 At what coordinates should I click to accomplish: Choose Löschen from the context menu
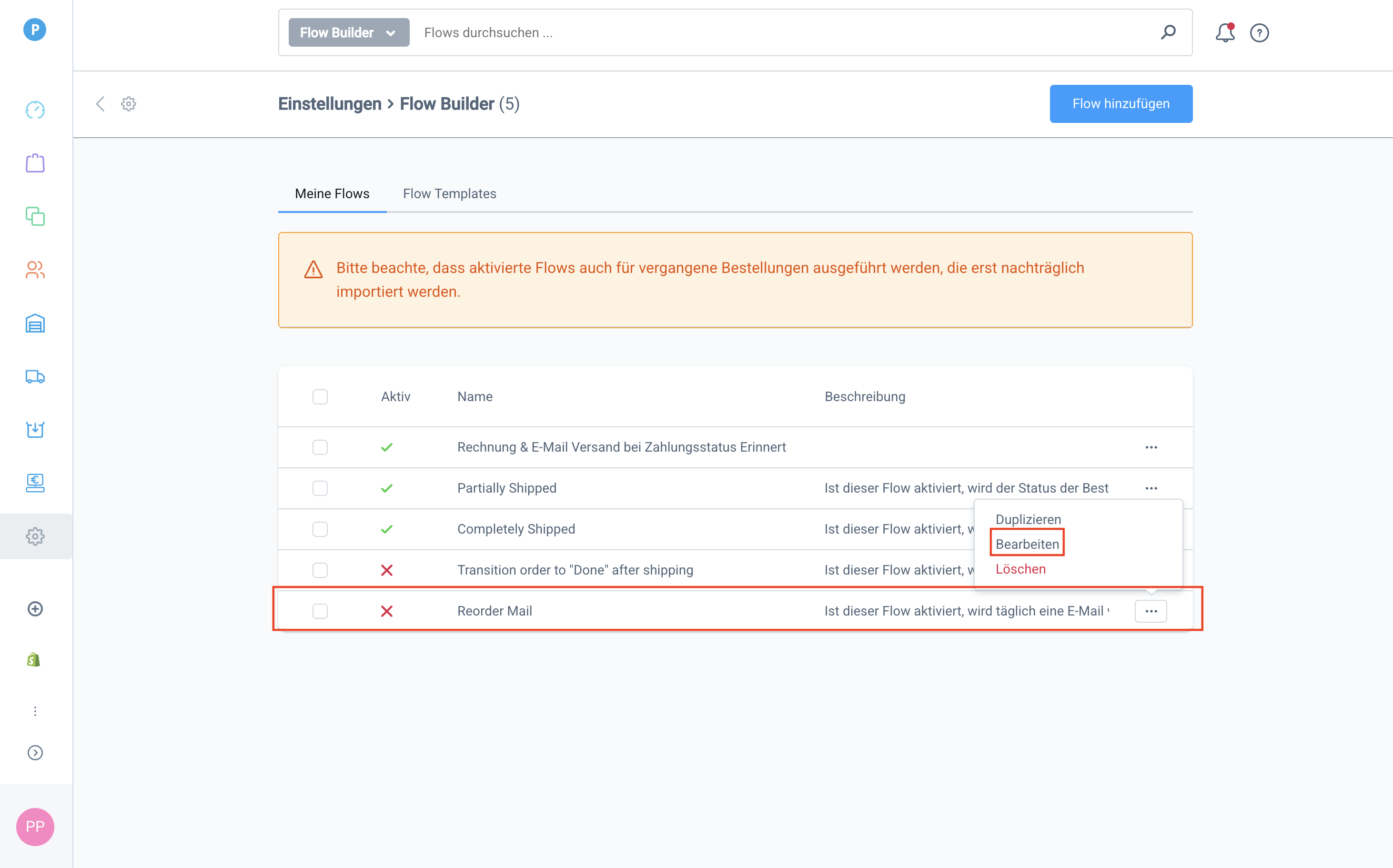pyautogui.click(x=1020, y=569)
